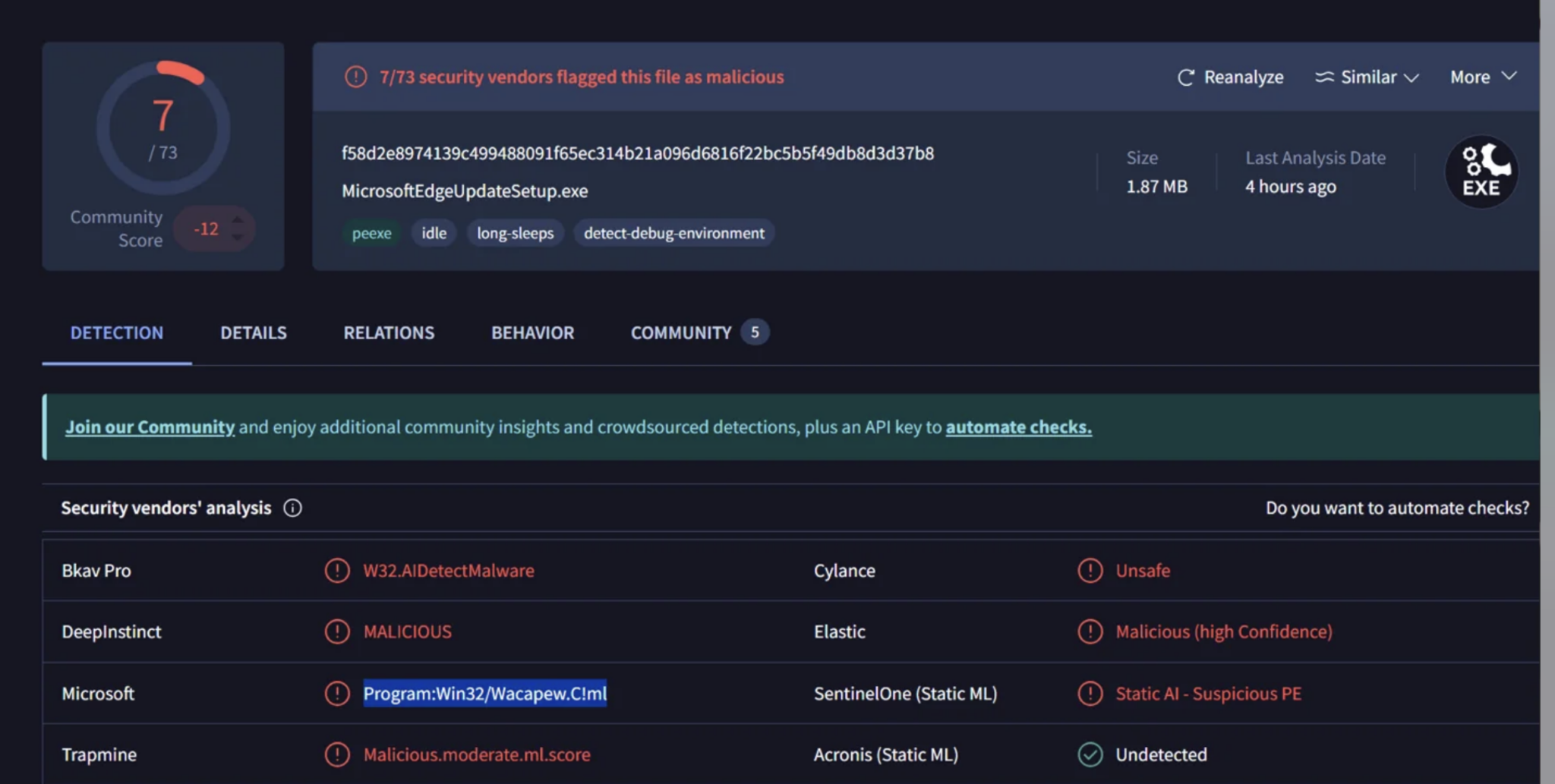Click the Reanalyze refresh icon
The image size is (1555, 784).
[x=1187, y=77]
